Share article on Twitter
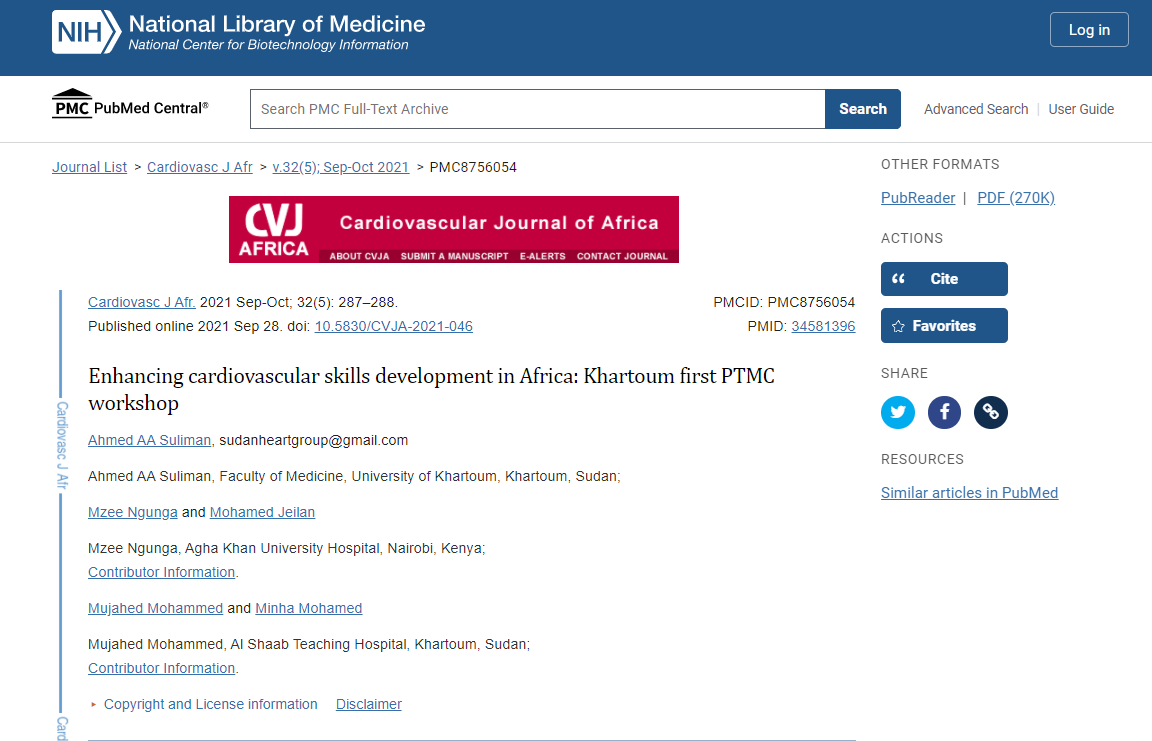This screenshot has width=1152, height=741. coord(897,412)
